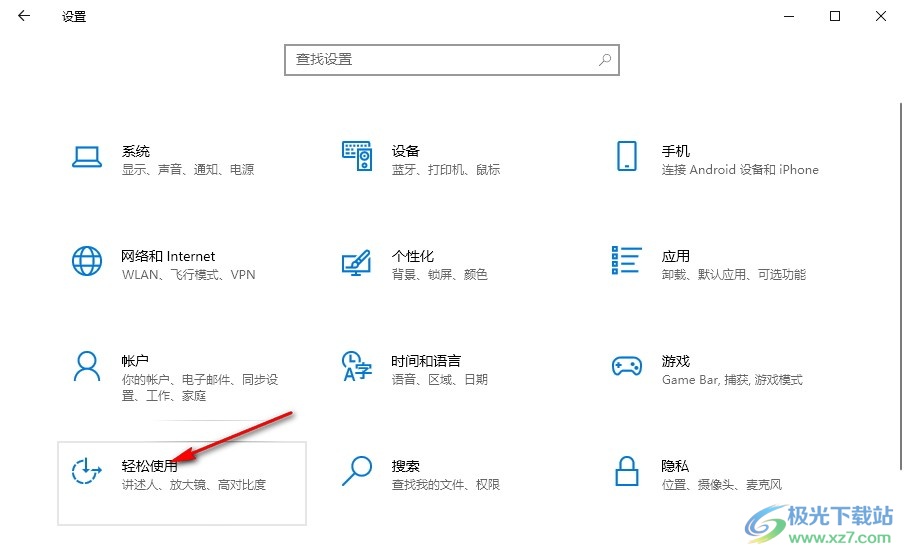Open 设备 settings title
The height and width of the screenshot is (554, 904).
point(405,151)
